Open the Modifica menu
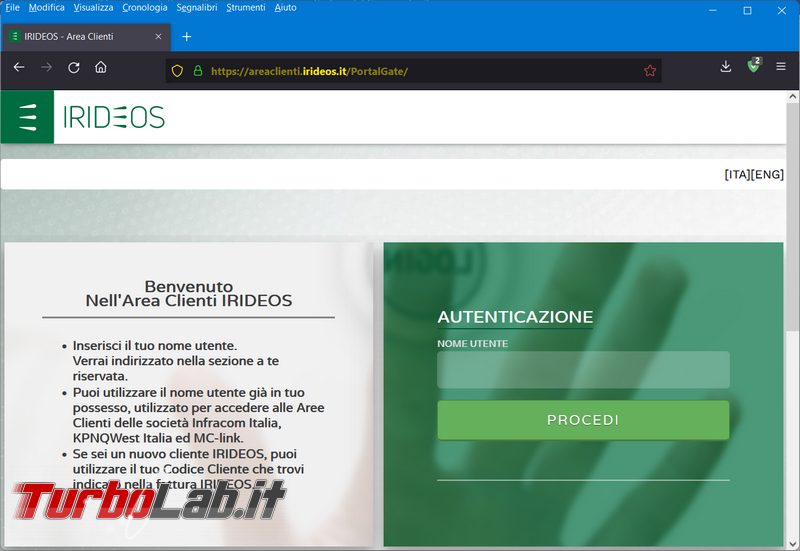Image resolution: width=800 pixels, height=551 pixels. [x=46, y=8]
